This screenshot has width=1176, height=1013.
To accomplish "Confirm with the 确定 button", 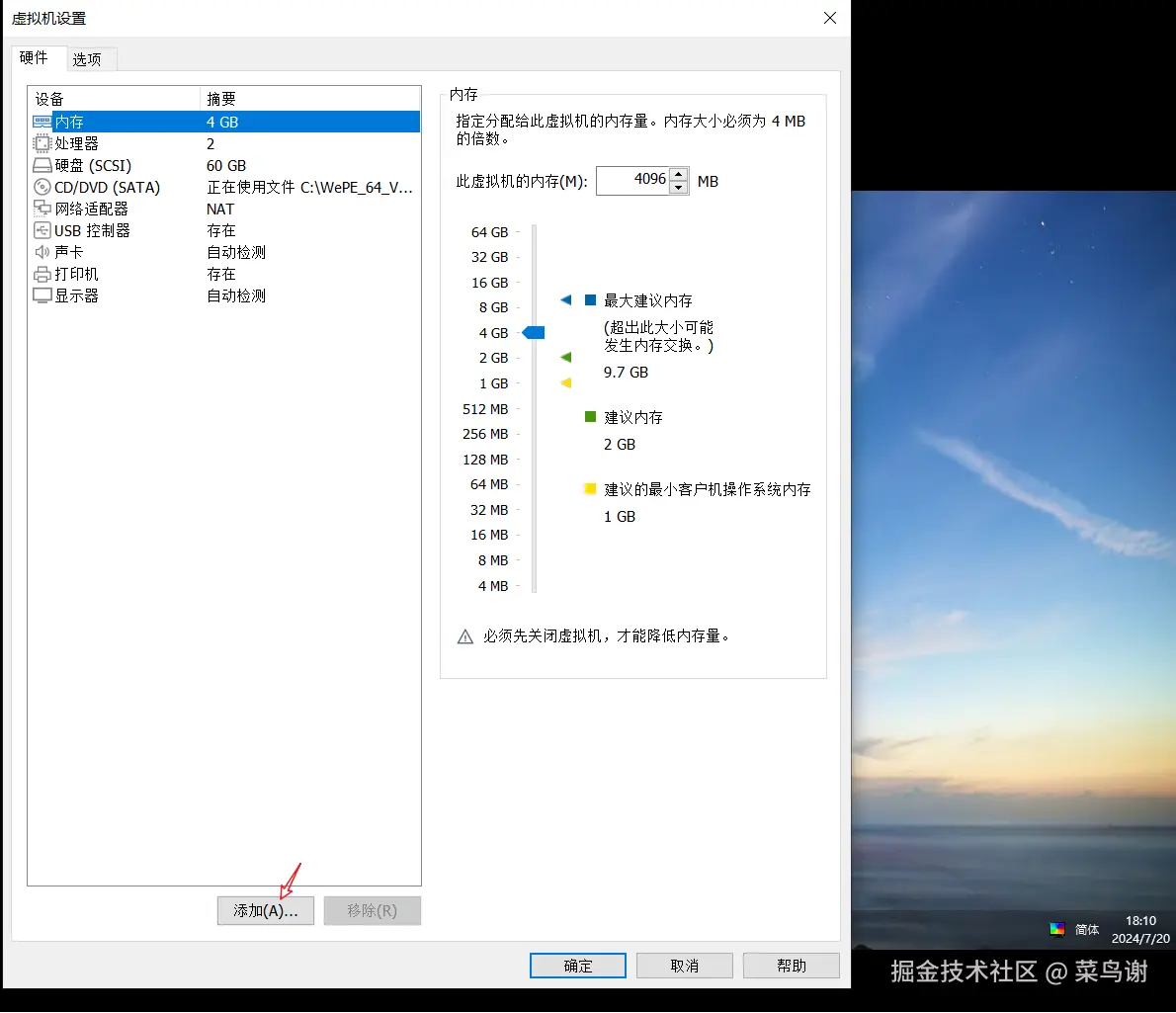I will pos(577,966).
